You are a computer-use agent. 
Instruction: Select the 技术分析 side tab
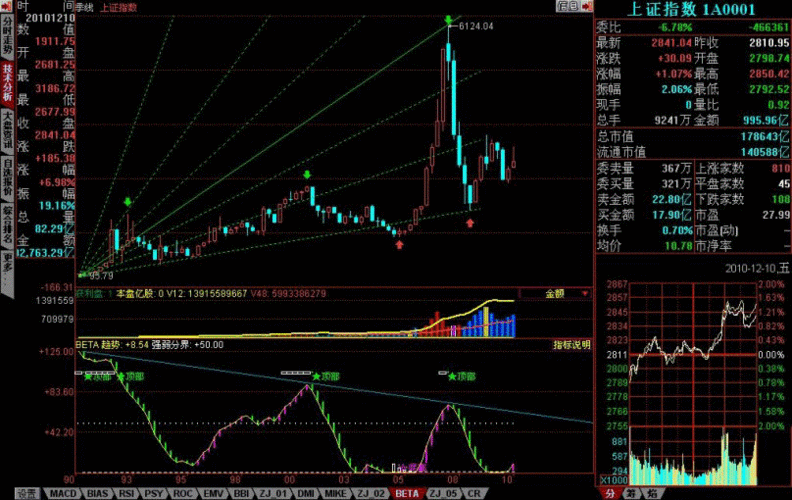coord(7,84)
